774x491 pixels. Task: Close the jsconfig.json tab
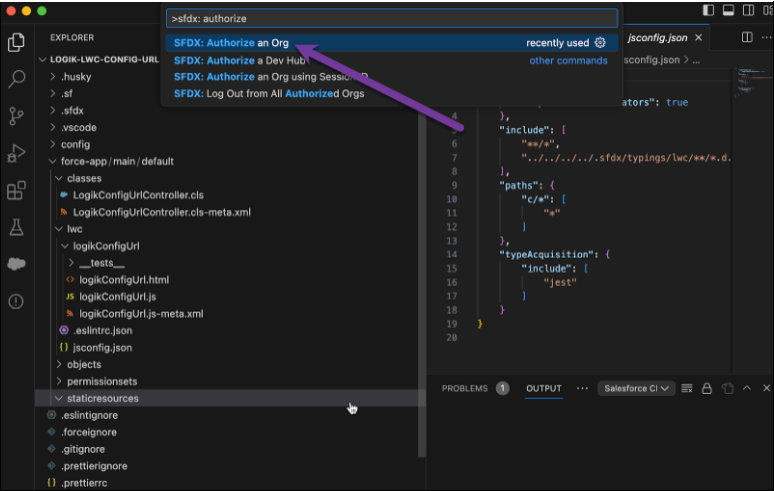698,38
